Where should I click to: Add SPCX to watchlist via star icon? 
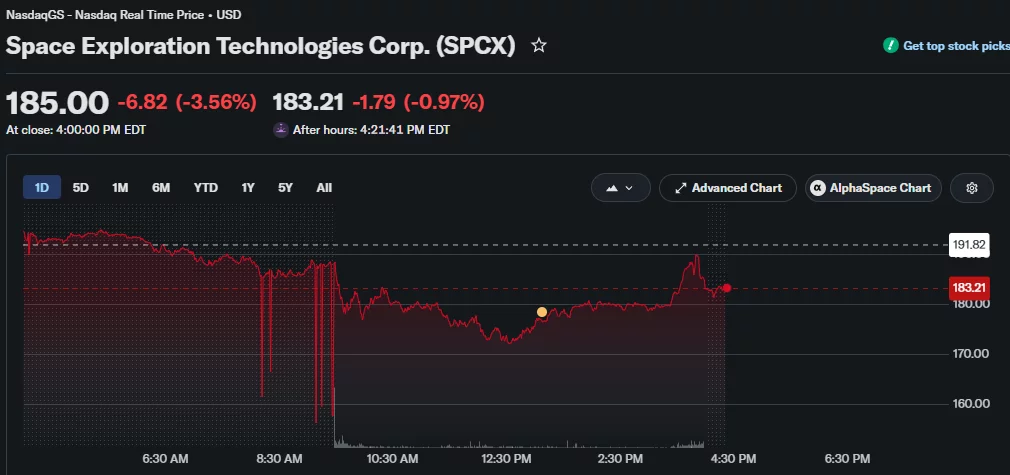[x=538, y=45]
